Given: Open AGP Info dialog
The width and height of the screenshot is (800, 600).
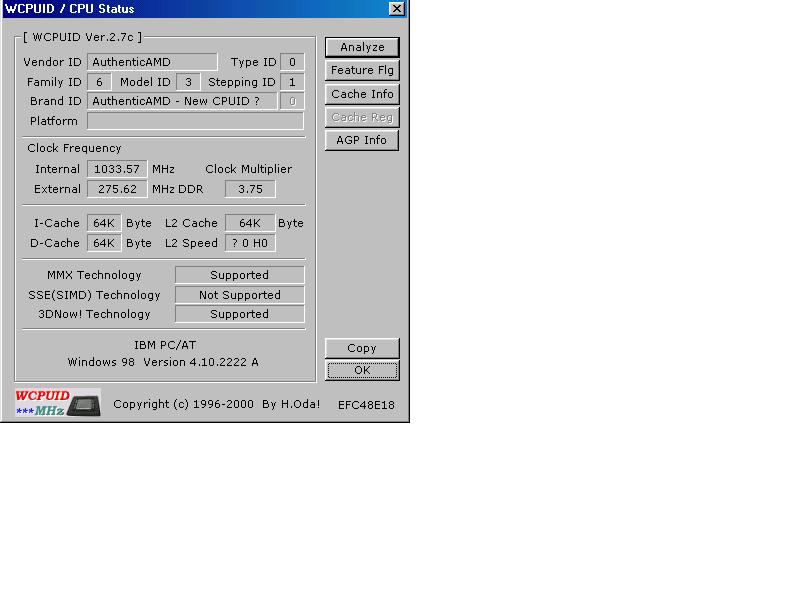Looking at the screenshot, I should (362, 140).
